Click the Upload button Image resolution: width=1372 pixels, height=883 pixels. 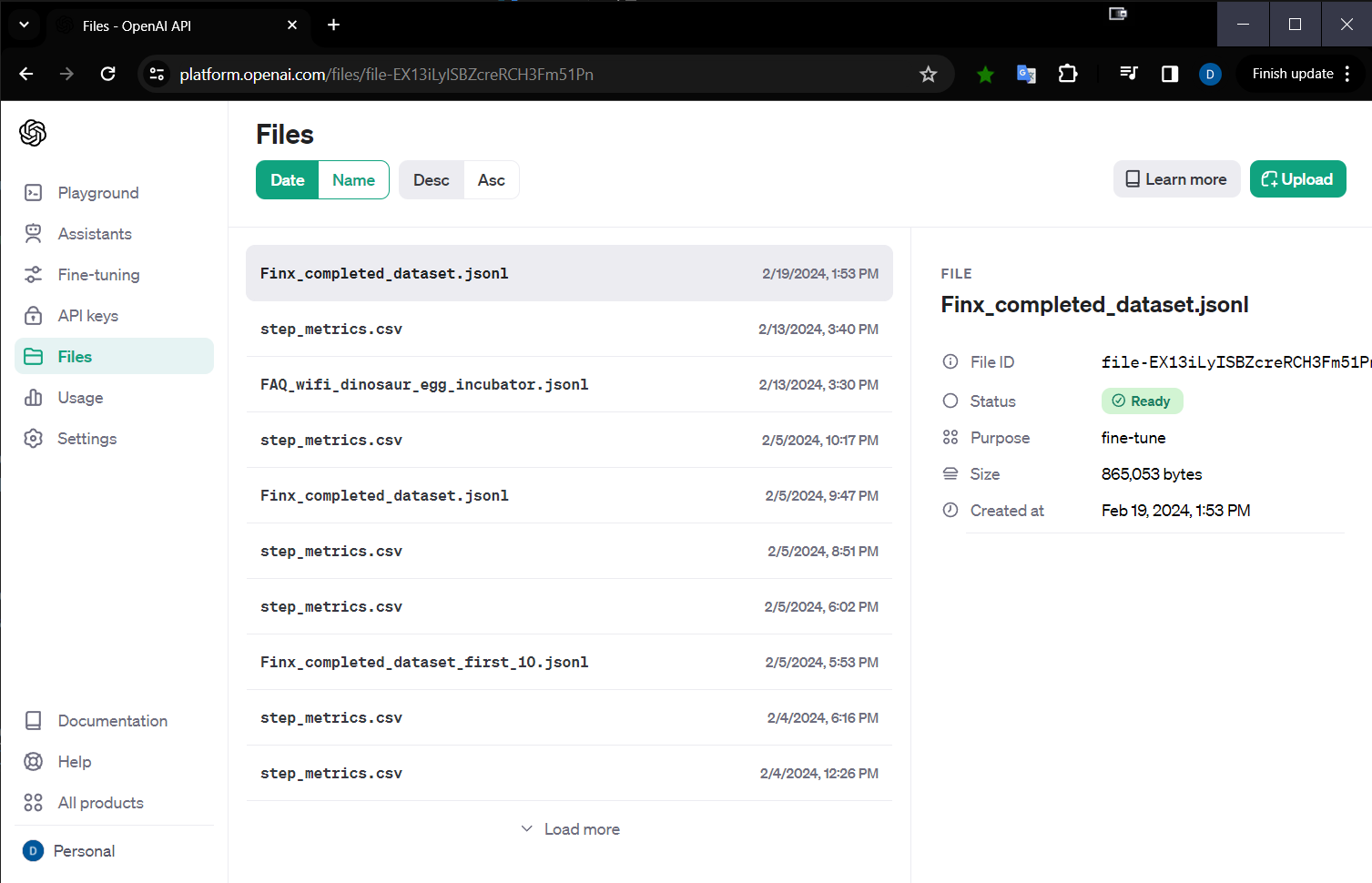point(1297,178)
